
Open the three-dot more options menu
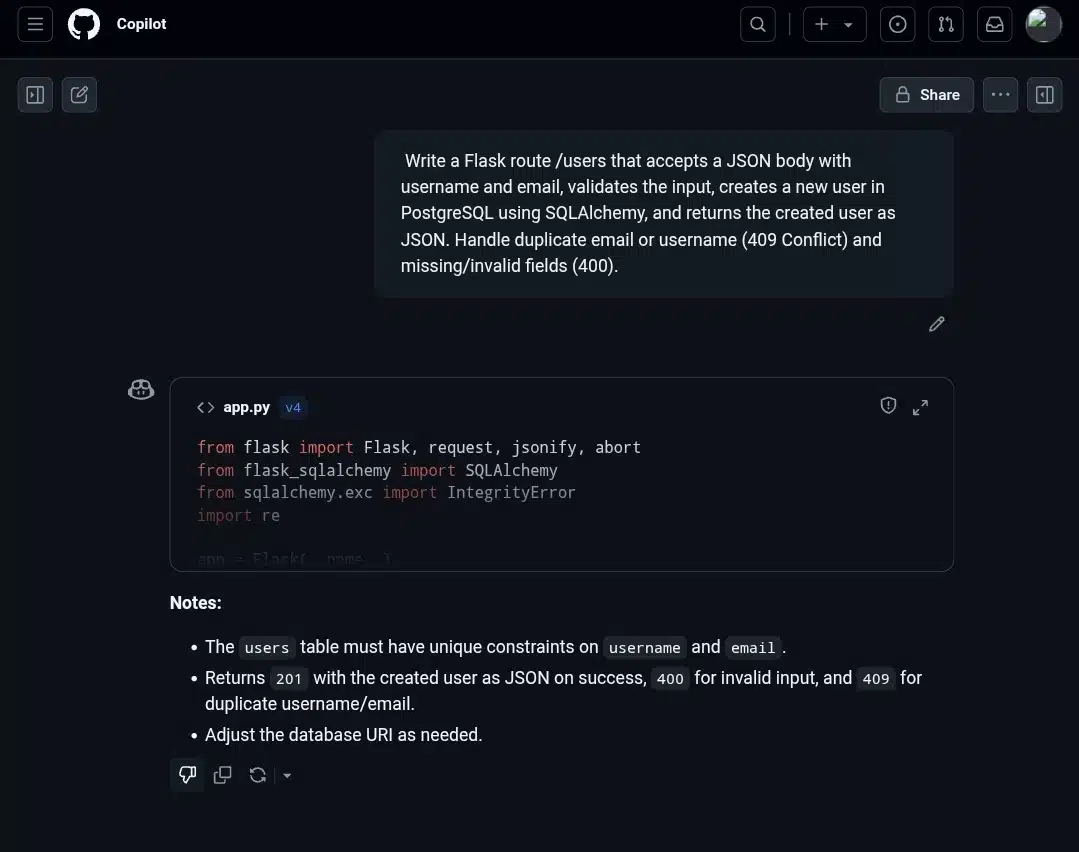[1001, 94]
